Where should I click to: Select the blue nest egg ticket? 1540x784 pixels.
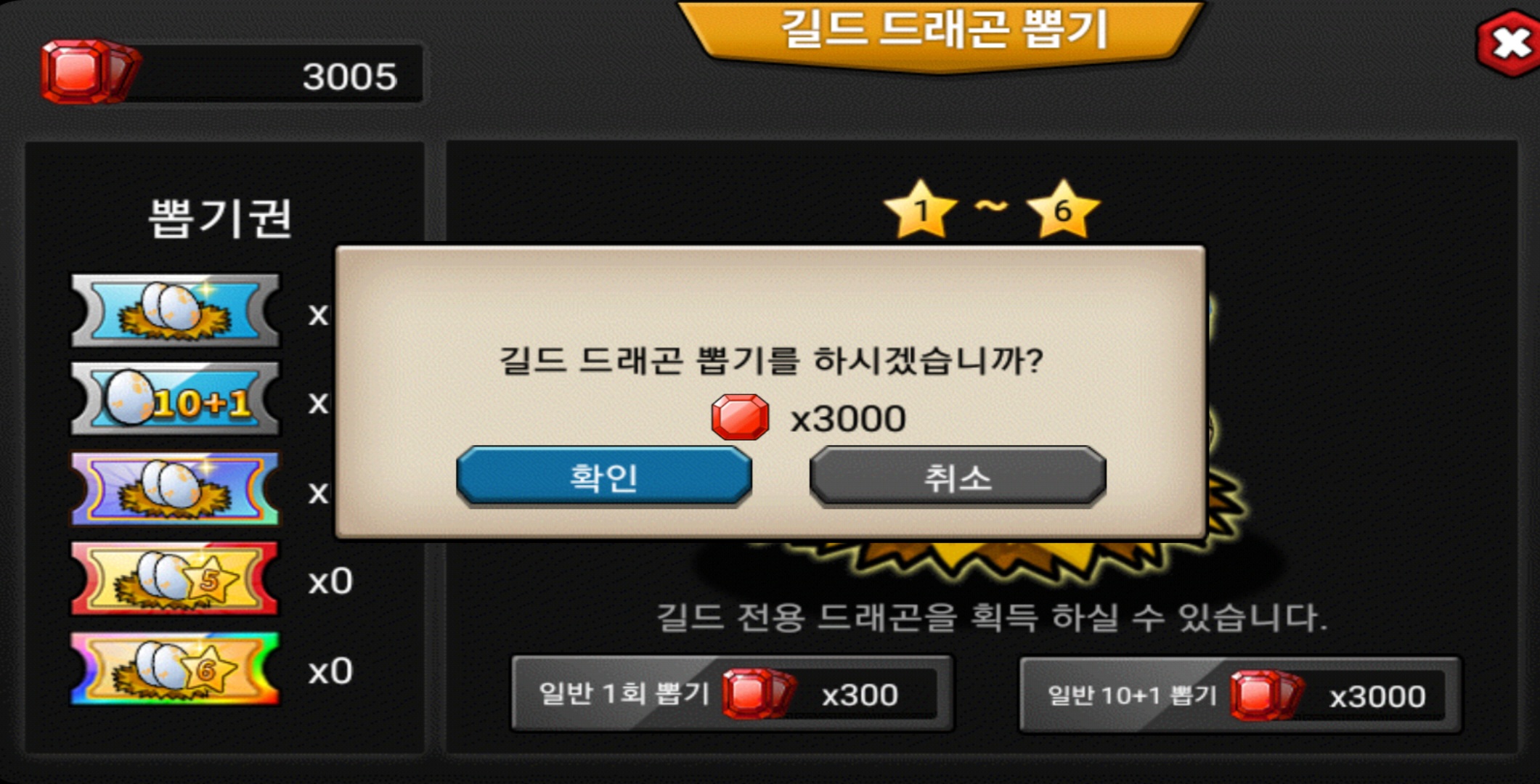(x=175, y=311)
